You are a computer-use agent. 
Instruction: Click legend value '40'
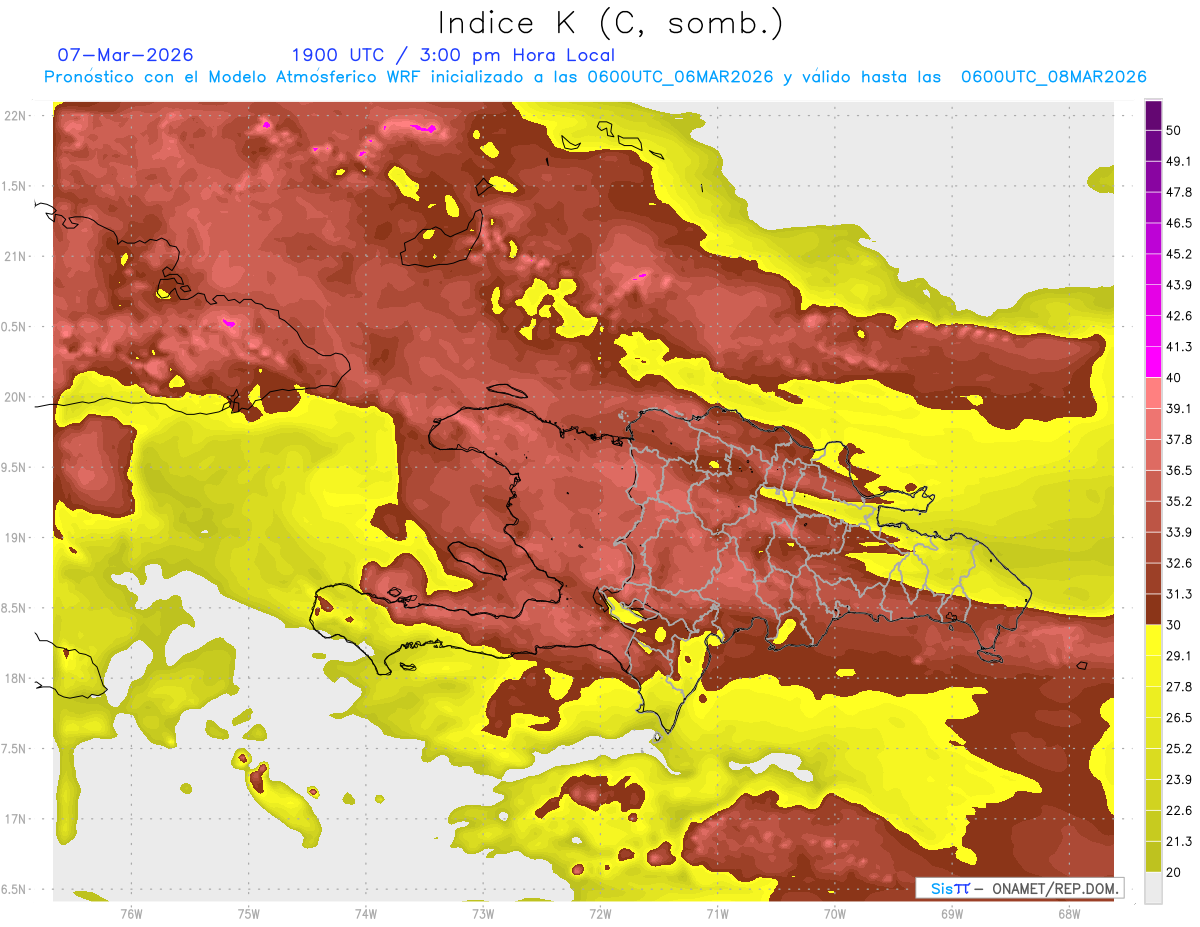(1176, 377)
